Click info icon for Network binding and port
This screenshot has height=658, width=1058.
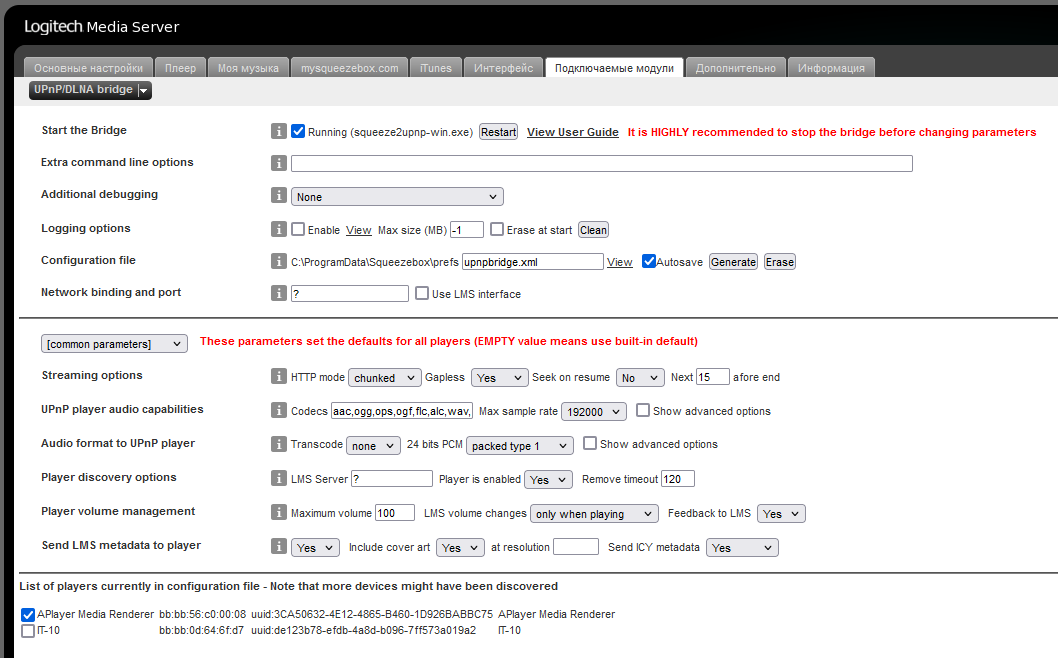pos(279,293)
